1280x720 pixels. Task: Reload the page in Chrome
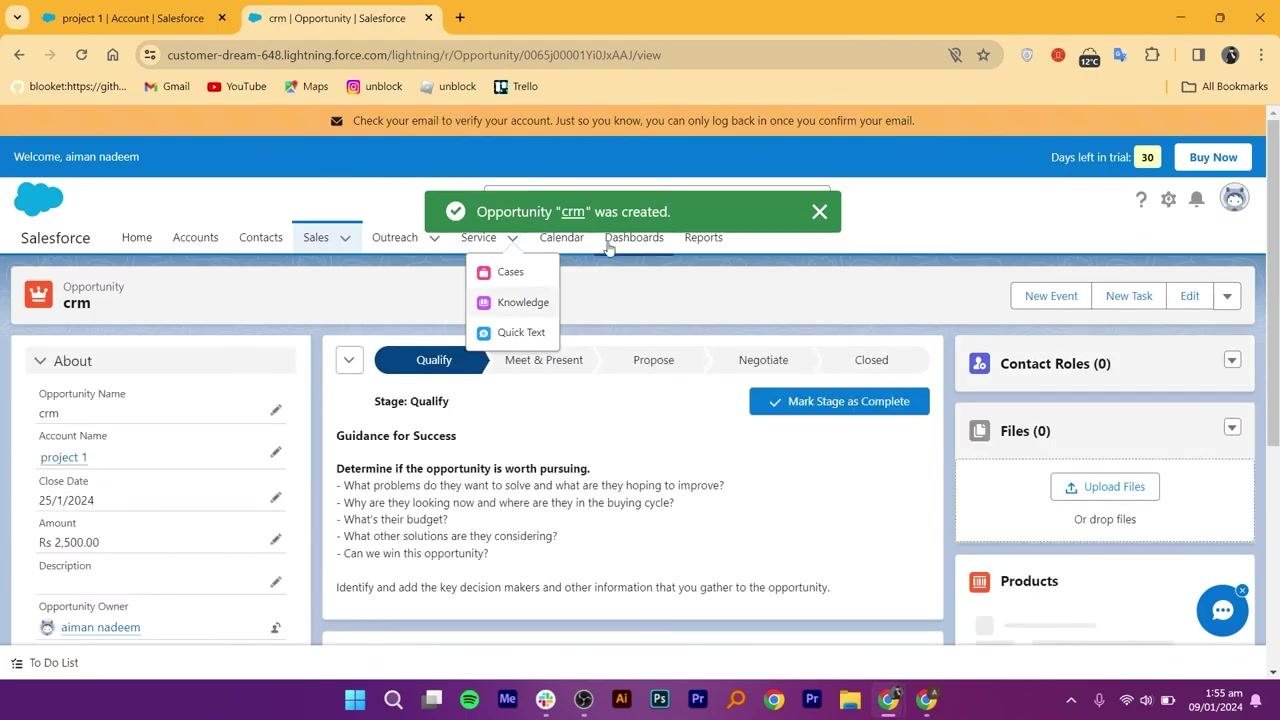[81, 55]
